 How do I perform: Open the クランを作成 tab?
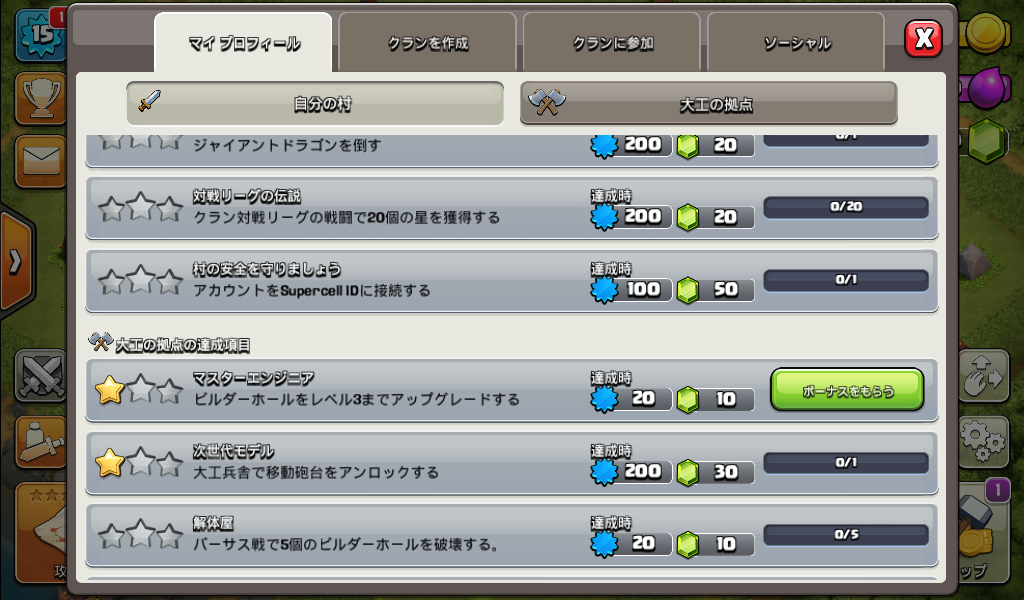(428, 43)
